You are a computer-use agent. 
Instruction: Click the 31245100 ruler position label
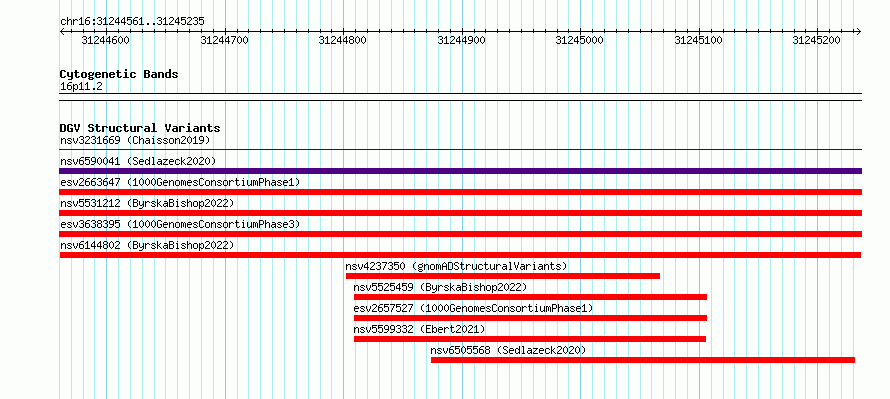pyautogui.click(x=698, y=40)
